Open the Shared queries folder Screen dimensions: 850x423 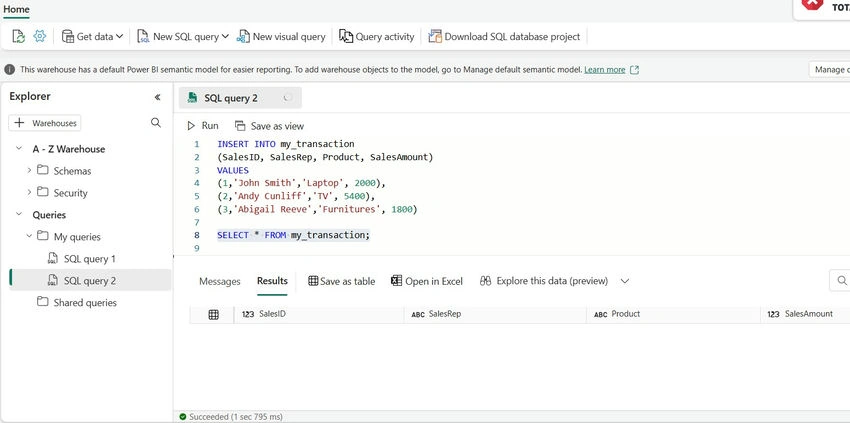pyautogui.click(x=85, y=303)
